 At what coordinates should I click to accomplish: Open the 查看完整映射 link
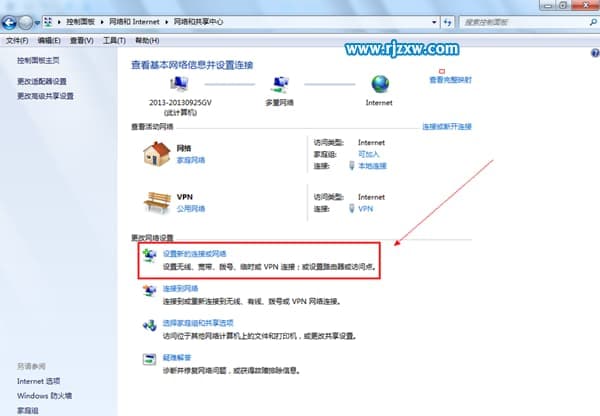click(450, 80)
